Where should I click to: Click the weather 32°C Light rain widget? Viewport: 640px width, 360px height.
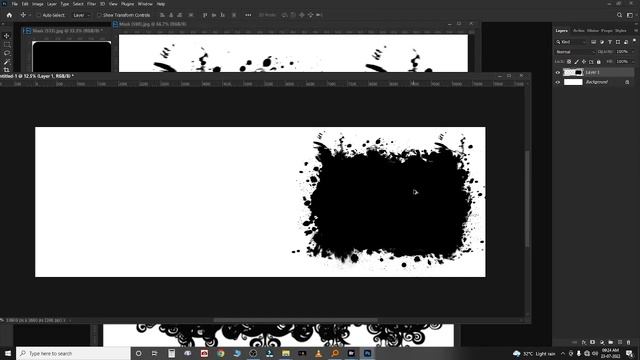tap(534, 353)
